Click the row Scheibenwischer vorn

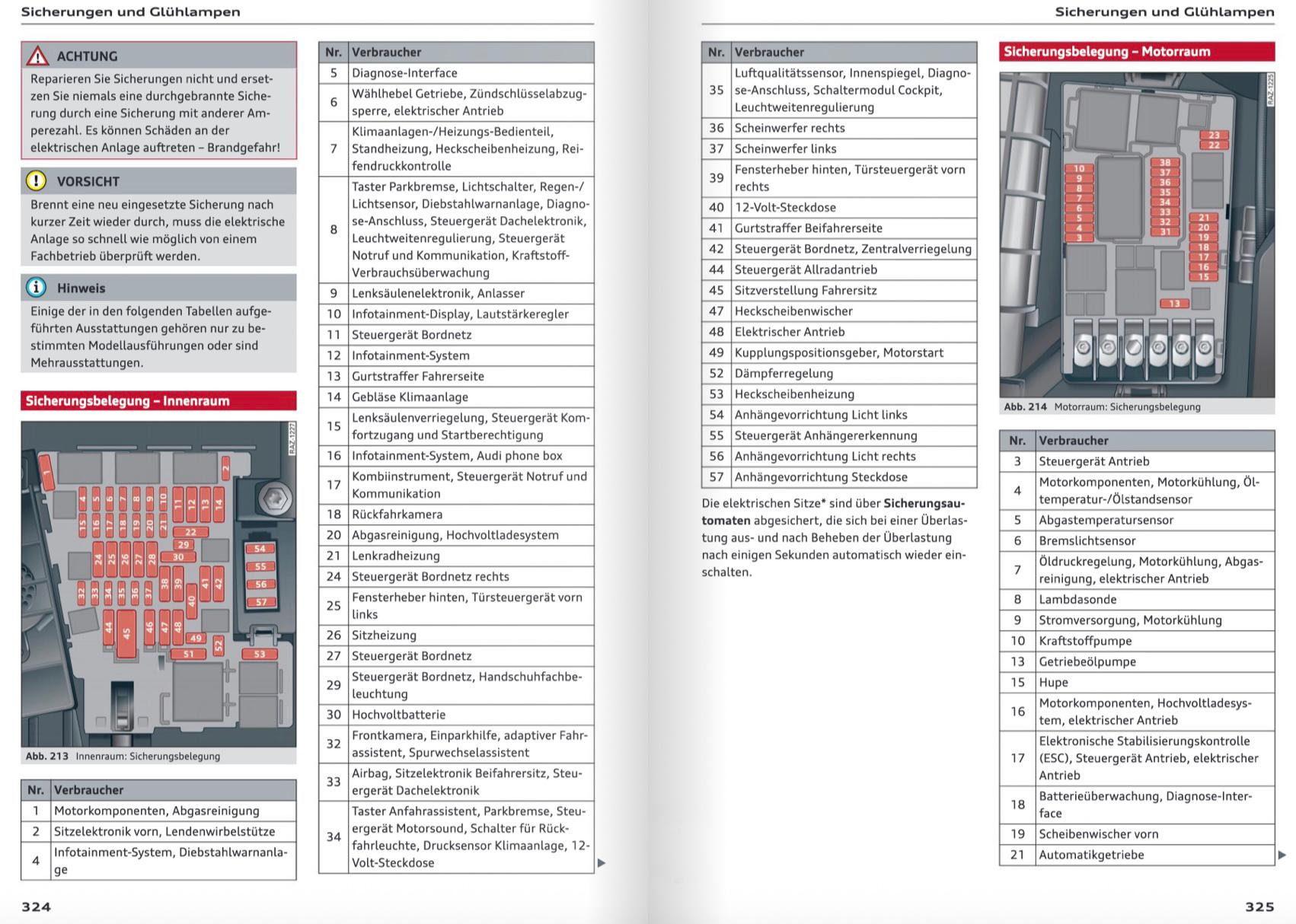tap(1137, 834)
